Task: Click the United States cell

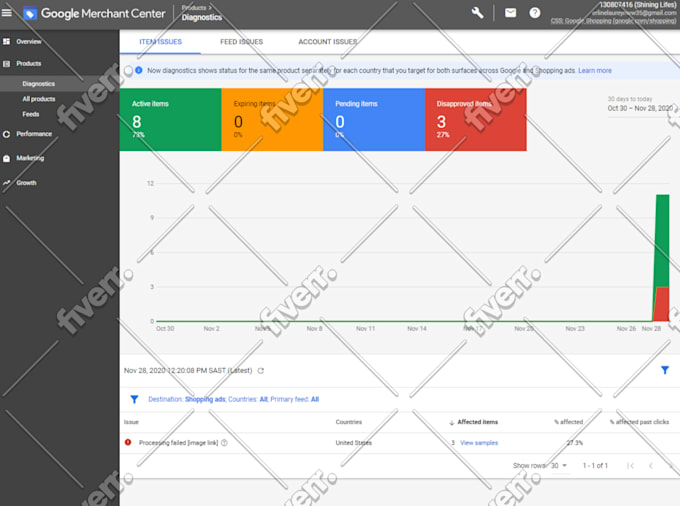Action: click(353, 443)
